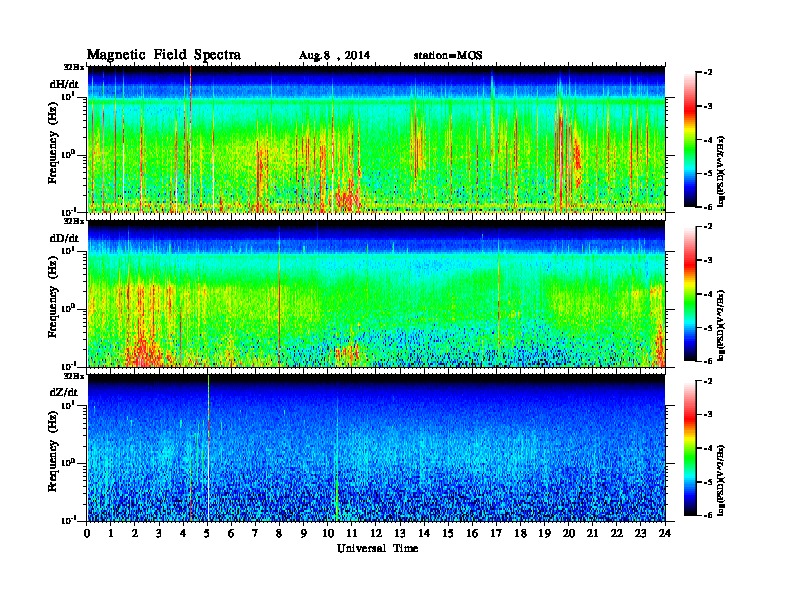The height and width of the screenshot is (612, 792).
Task: Click hour 21 tick label on time axis
Action: 592,534
